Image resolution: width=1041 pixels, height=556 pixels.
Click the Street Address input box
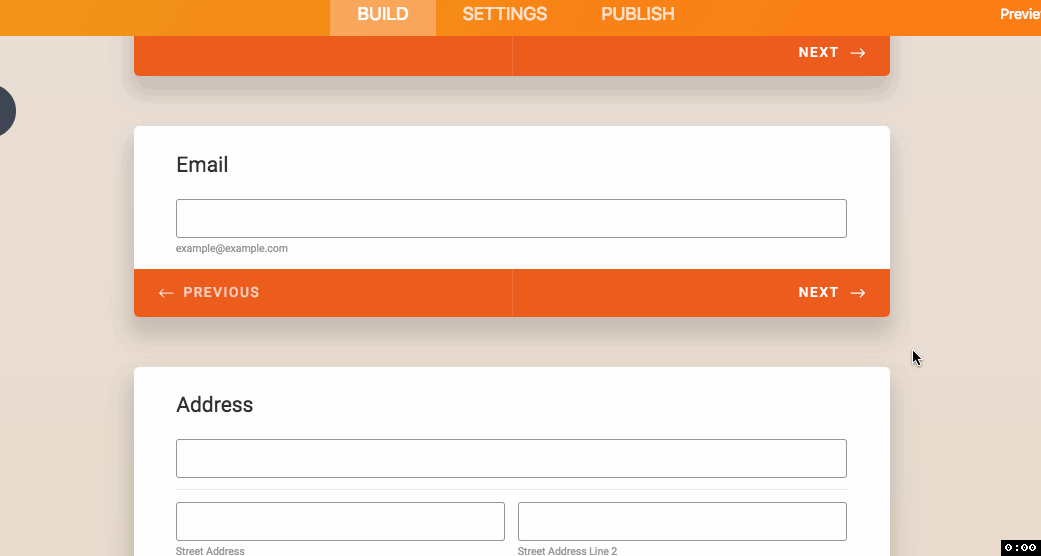(340, 521)
